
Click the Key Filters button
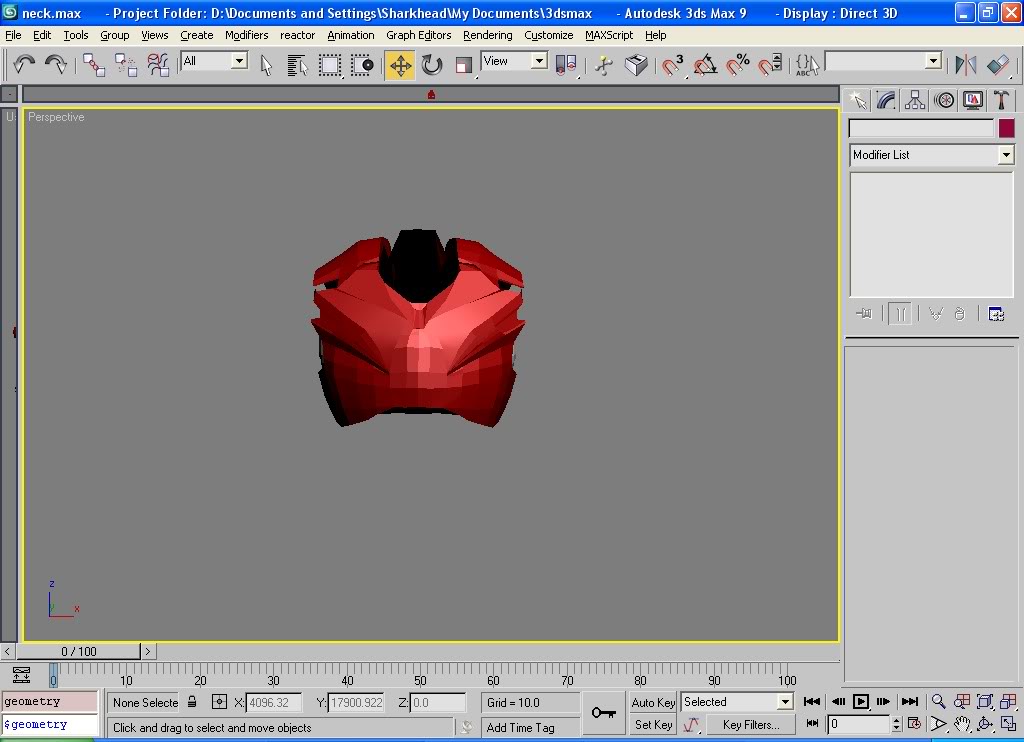coord(749,724)
